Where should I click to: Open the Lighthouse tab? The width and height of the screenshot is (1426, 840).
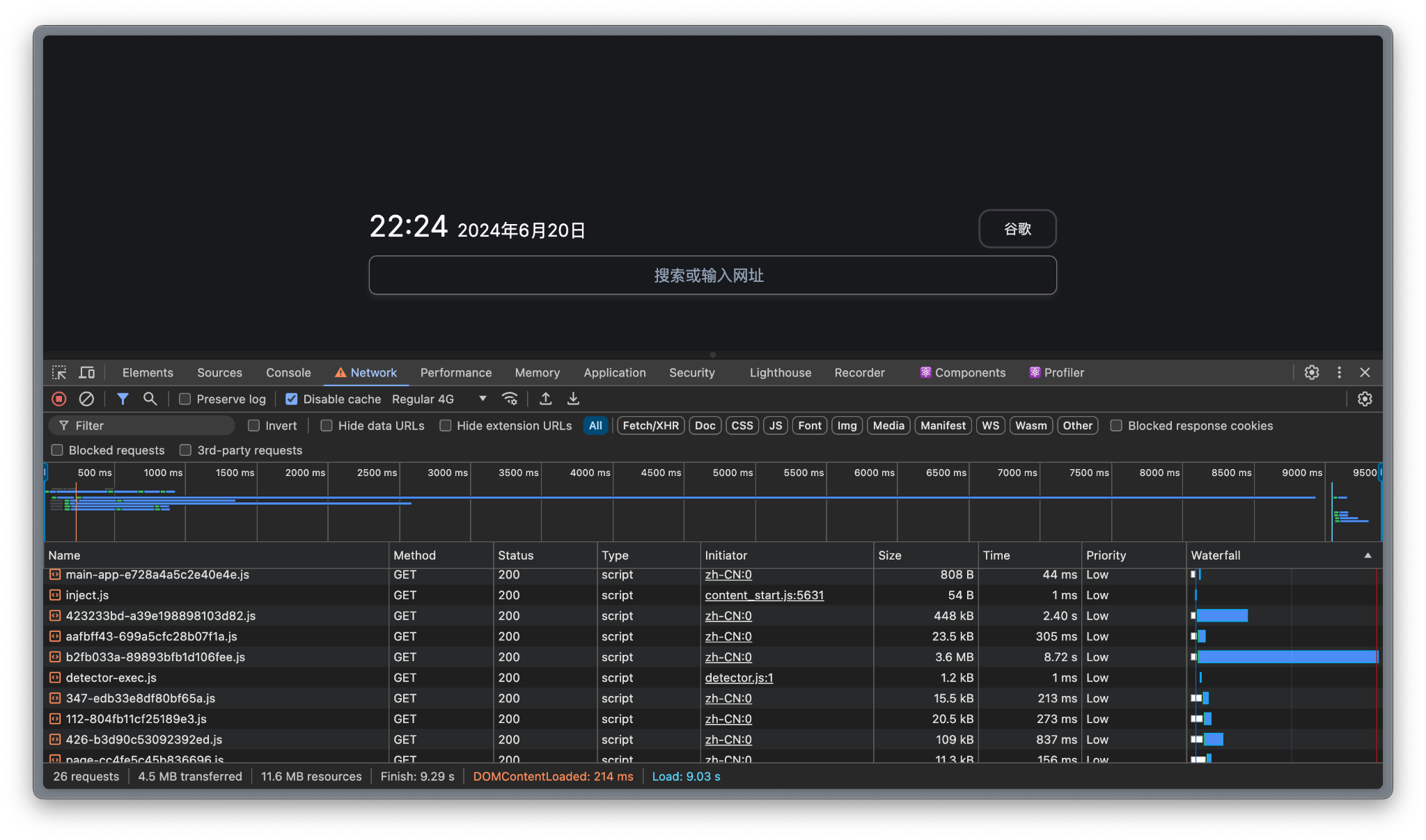(779, 372)
